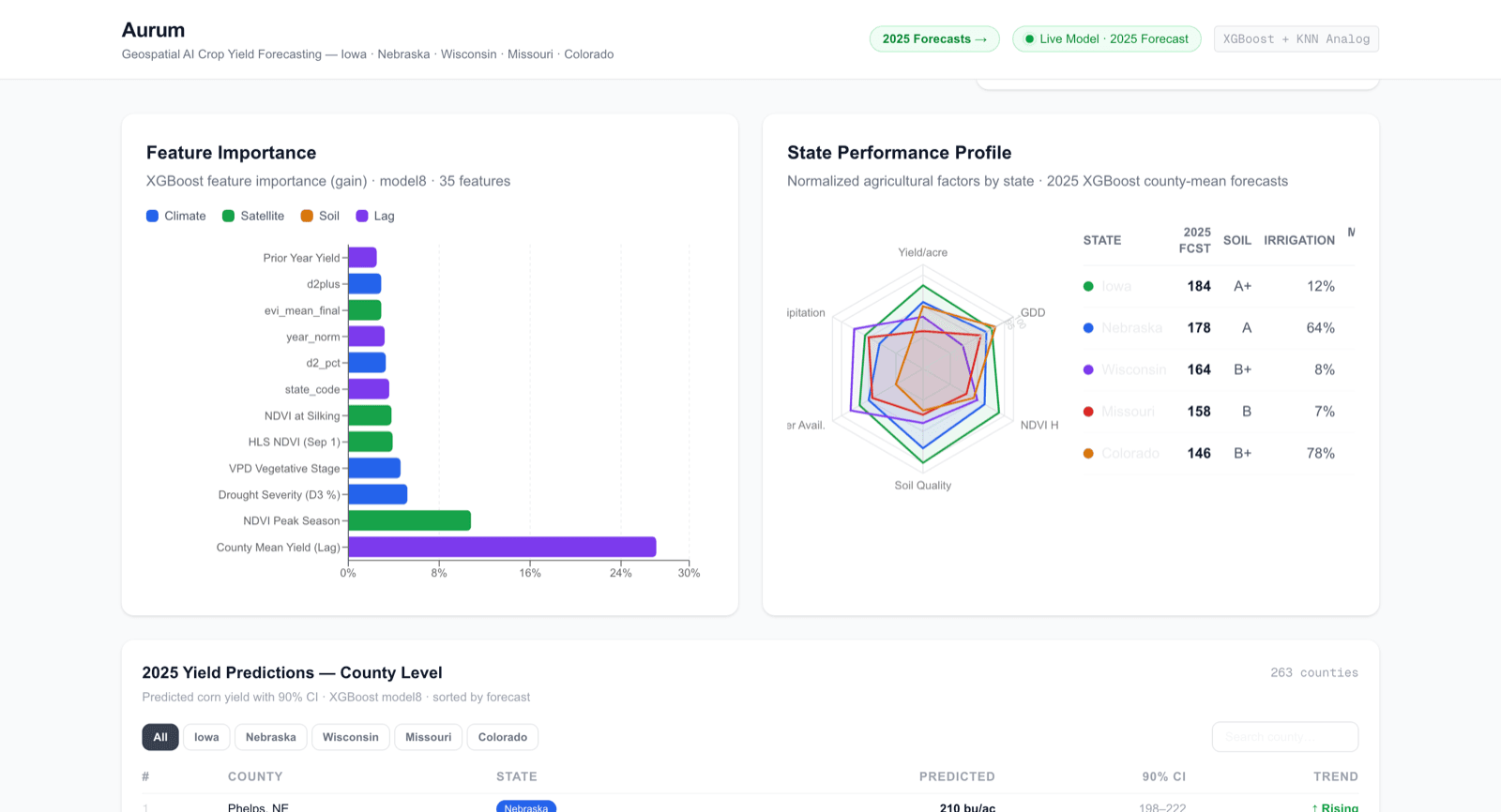
Task: Toggle the Satellite legend swatch
Action: 228,216
